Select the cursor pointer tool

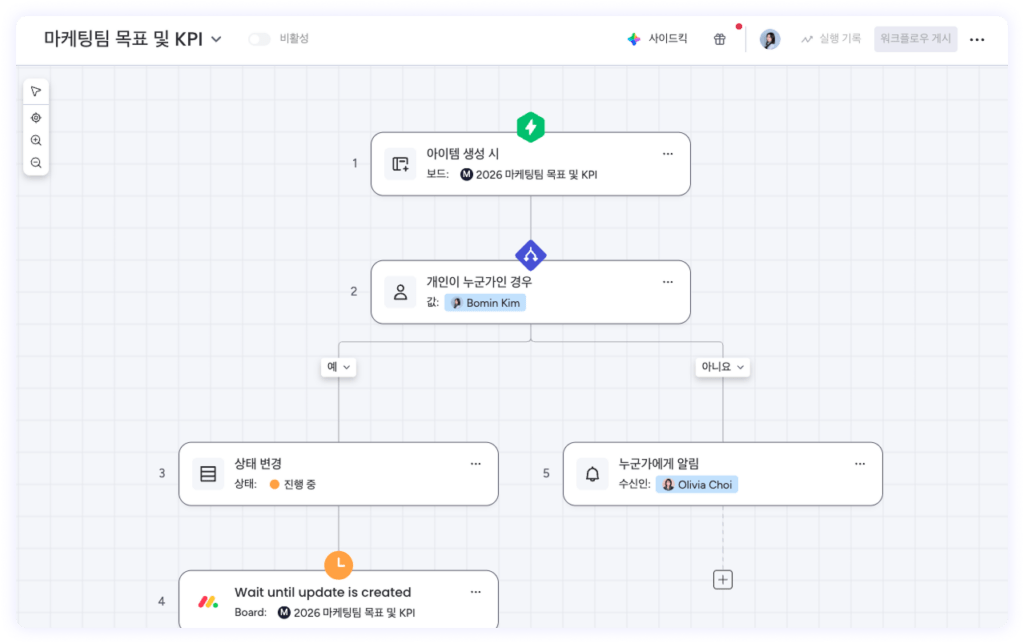click(x=36, y=92)
